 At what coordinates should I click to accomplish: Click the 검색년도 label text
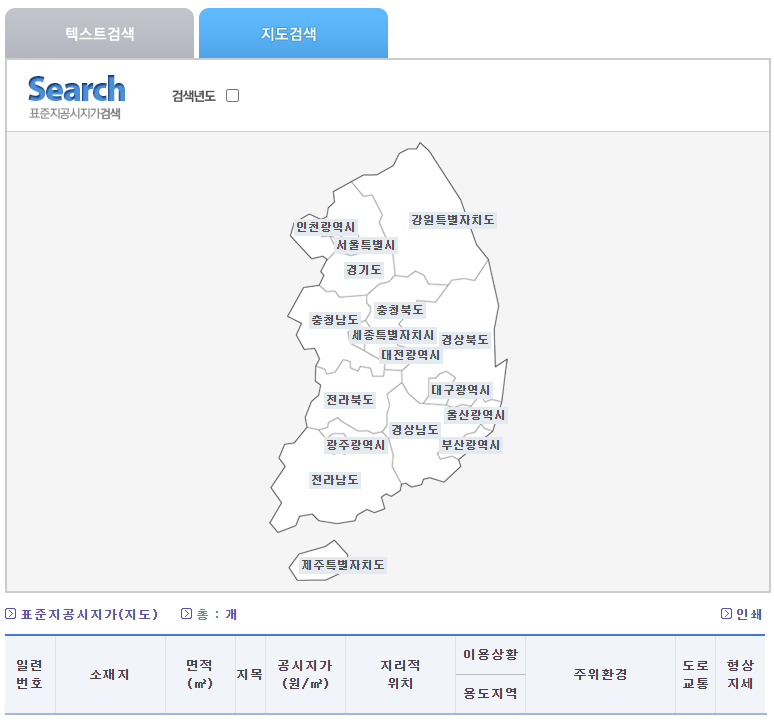194,96
